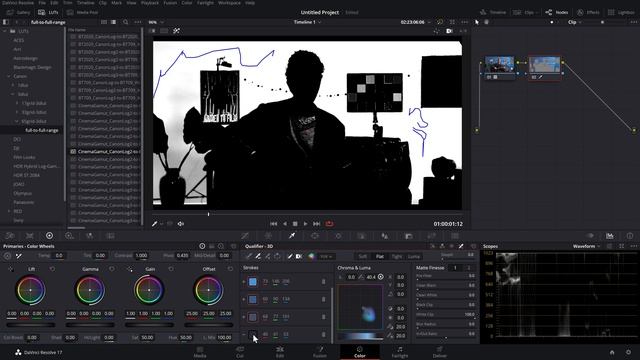Reset the Gamma wheel
Screen dimensions: 640x360
click(x=112, y=269)
